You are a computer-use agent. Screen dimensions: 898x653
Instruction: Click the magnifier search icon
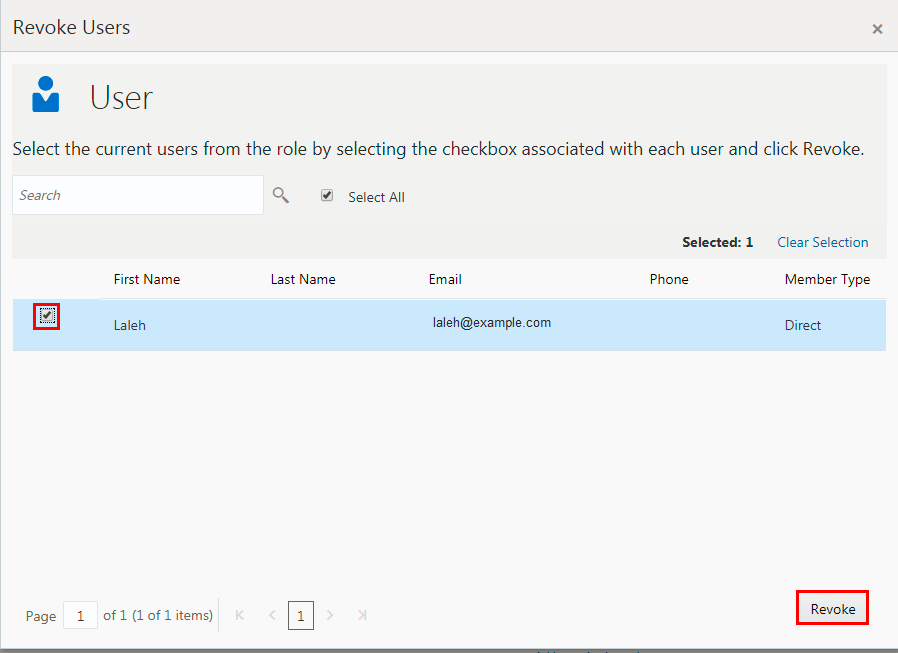tap(281, 195)
